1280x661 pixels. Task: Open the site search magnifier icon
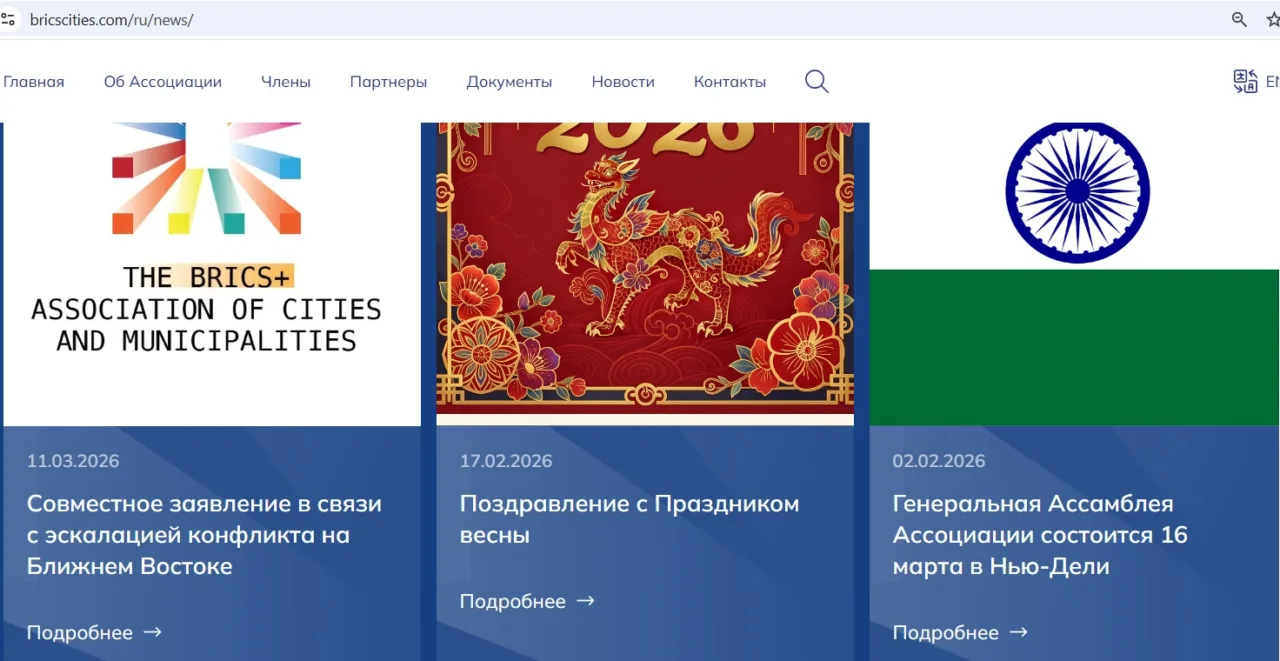816,81
